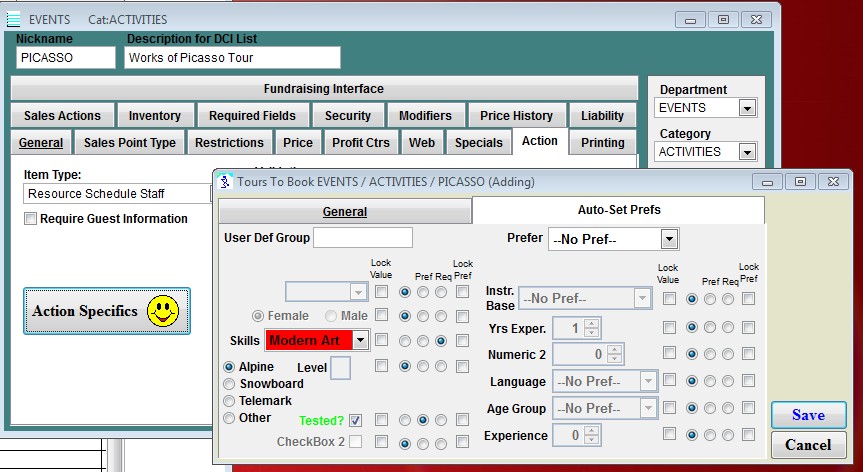This screenshot has height=472, width=863.
Task: Decrease the Numeric 2 spinner value
Action: [x=617, y=359]
